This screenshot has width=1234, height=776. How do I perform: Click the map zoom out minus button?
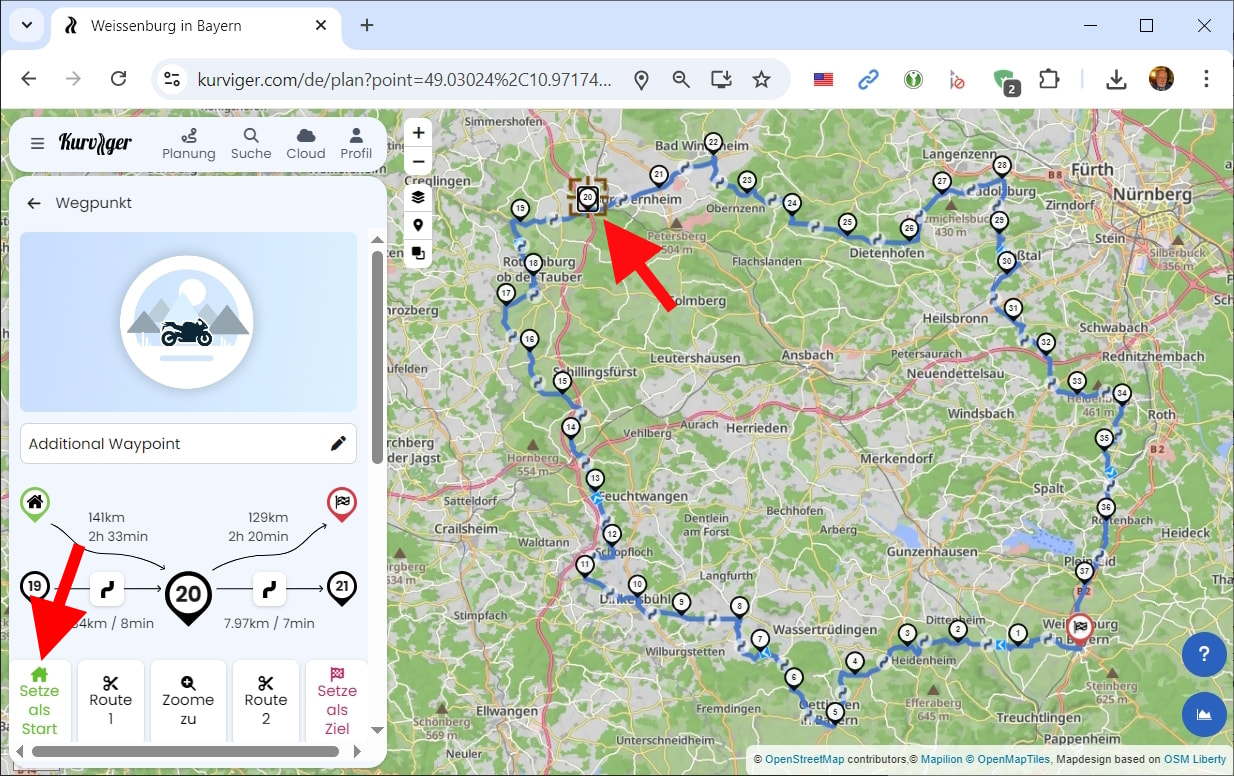pos(418,162)
